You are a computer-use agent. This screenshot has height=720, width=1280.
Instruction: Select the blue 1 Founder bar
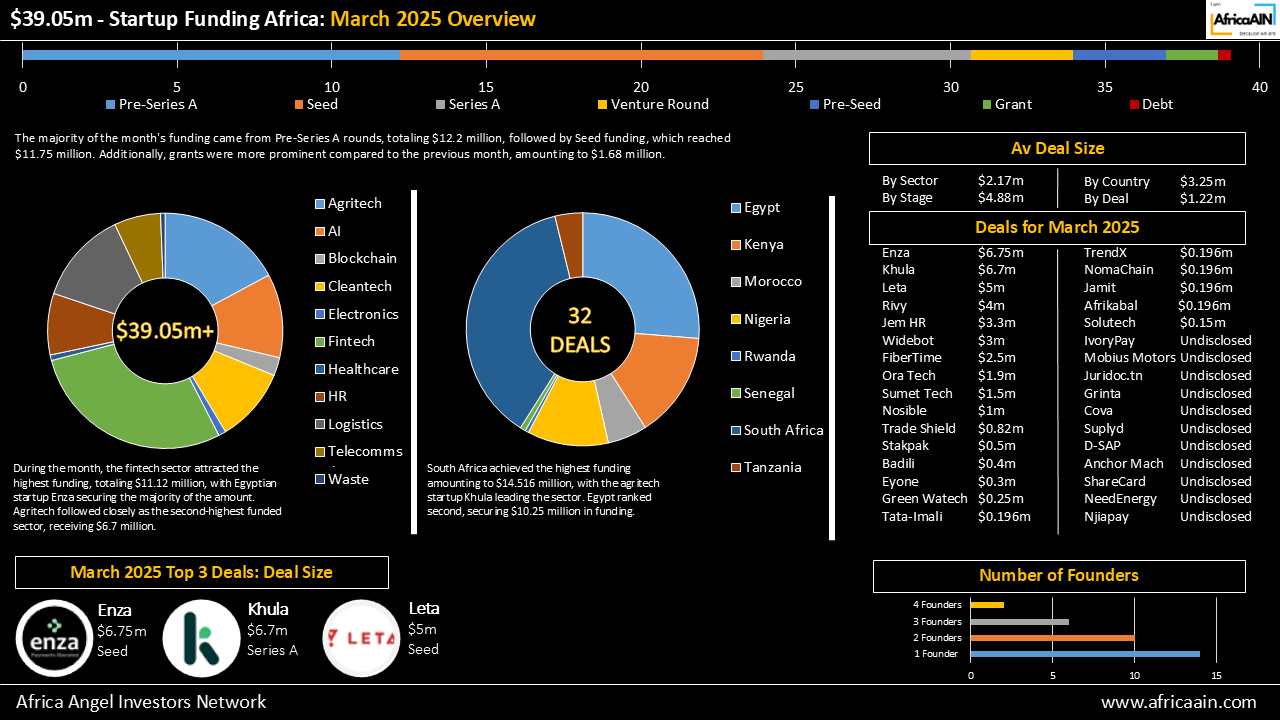[1085, 654]
